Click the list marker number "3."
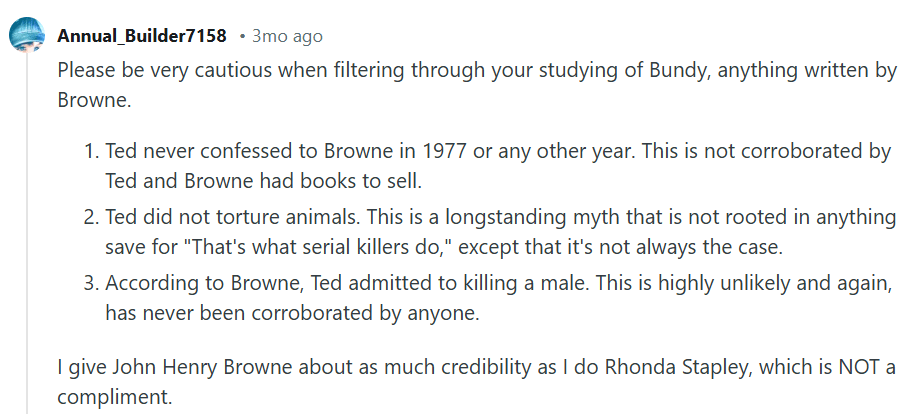The image size is (919, 414). pyautogui.click(x=90, y=285)
